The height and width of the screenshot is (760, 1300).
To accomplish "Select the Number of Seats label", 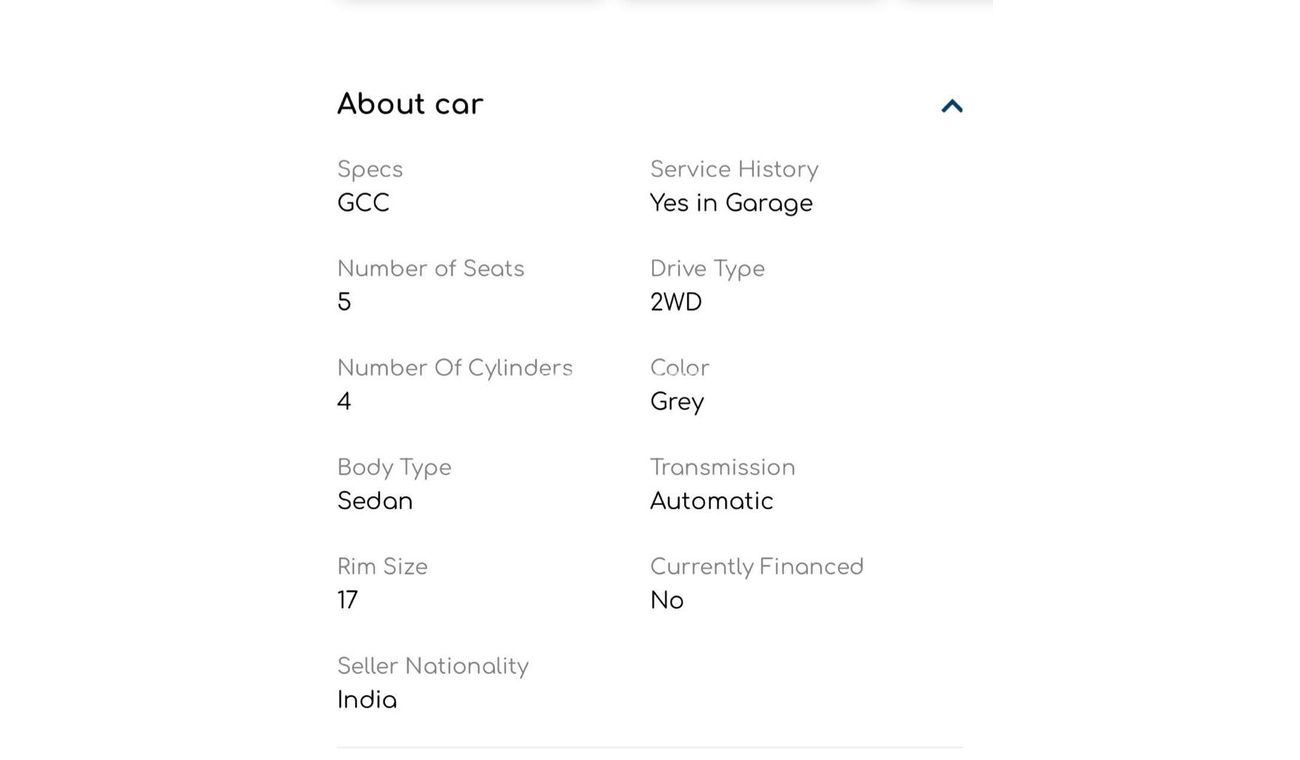I will [x=430, y=269].
